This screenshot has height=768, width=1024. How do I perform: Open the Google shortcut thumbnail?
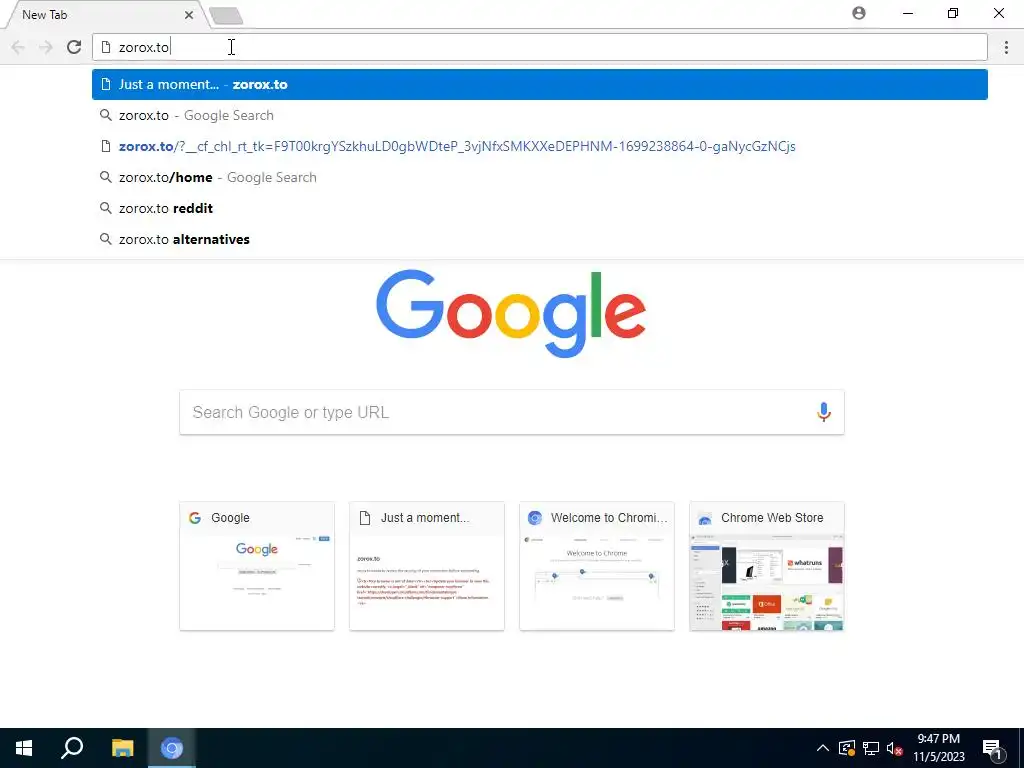(x=257, y=566)
